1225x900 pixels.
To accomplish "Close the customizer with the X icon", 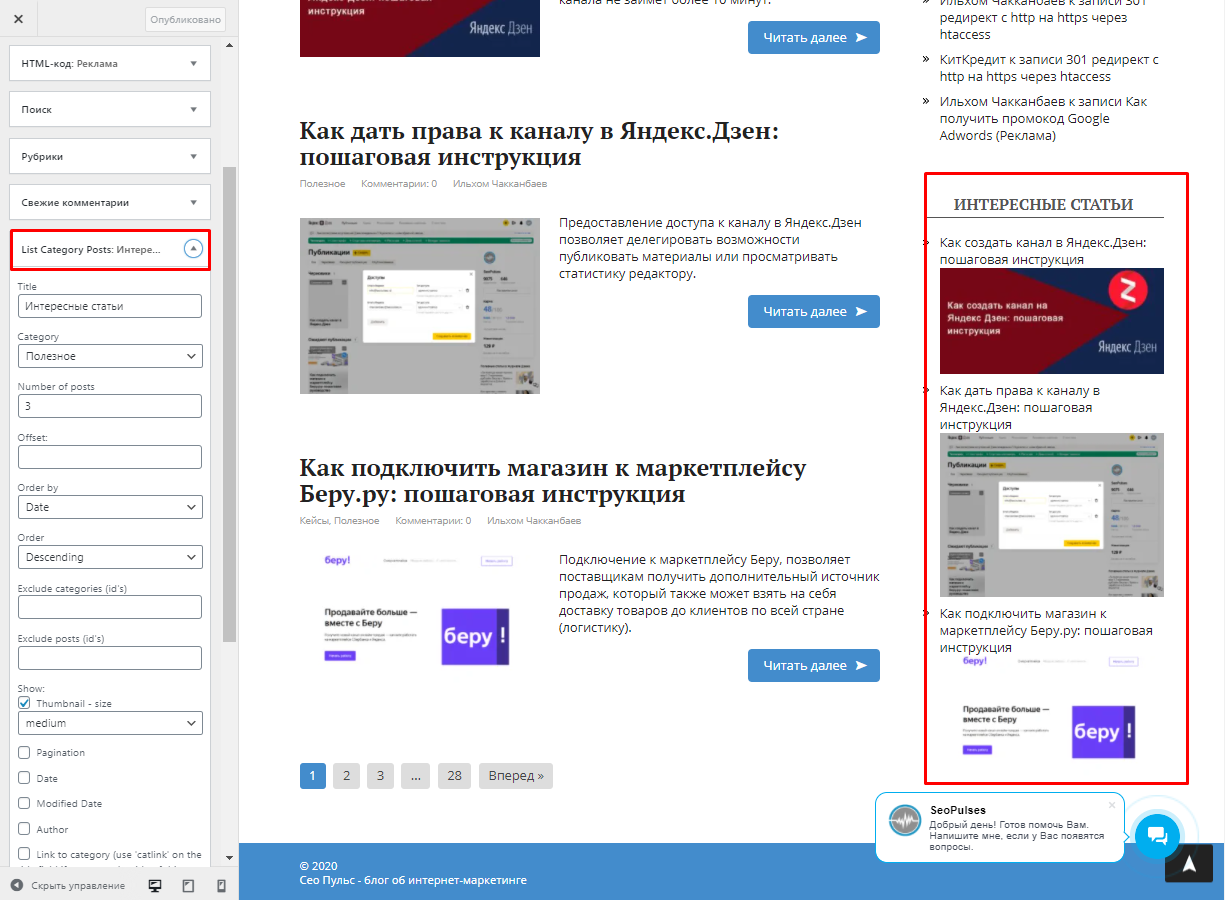I will tap(19, 19).
